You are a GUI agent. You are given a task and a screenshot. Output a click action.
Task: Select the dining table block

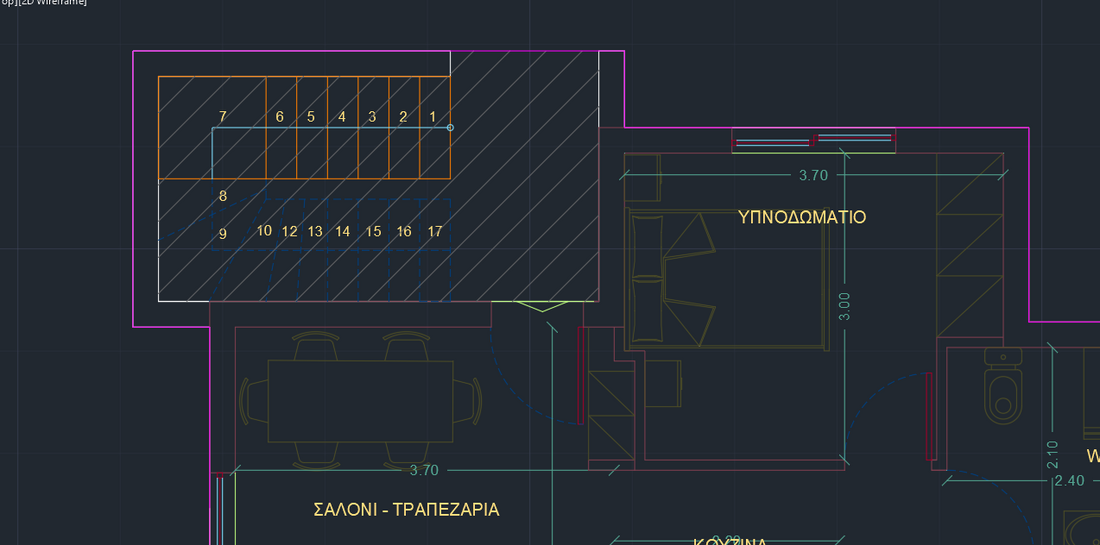coord(360,400)
